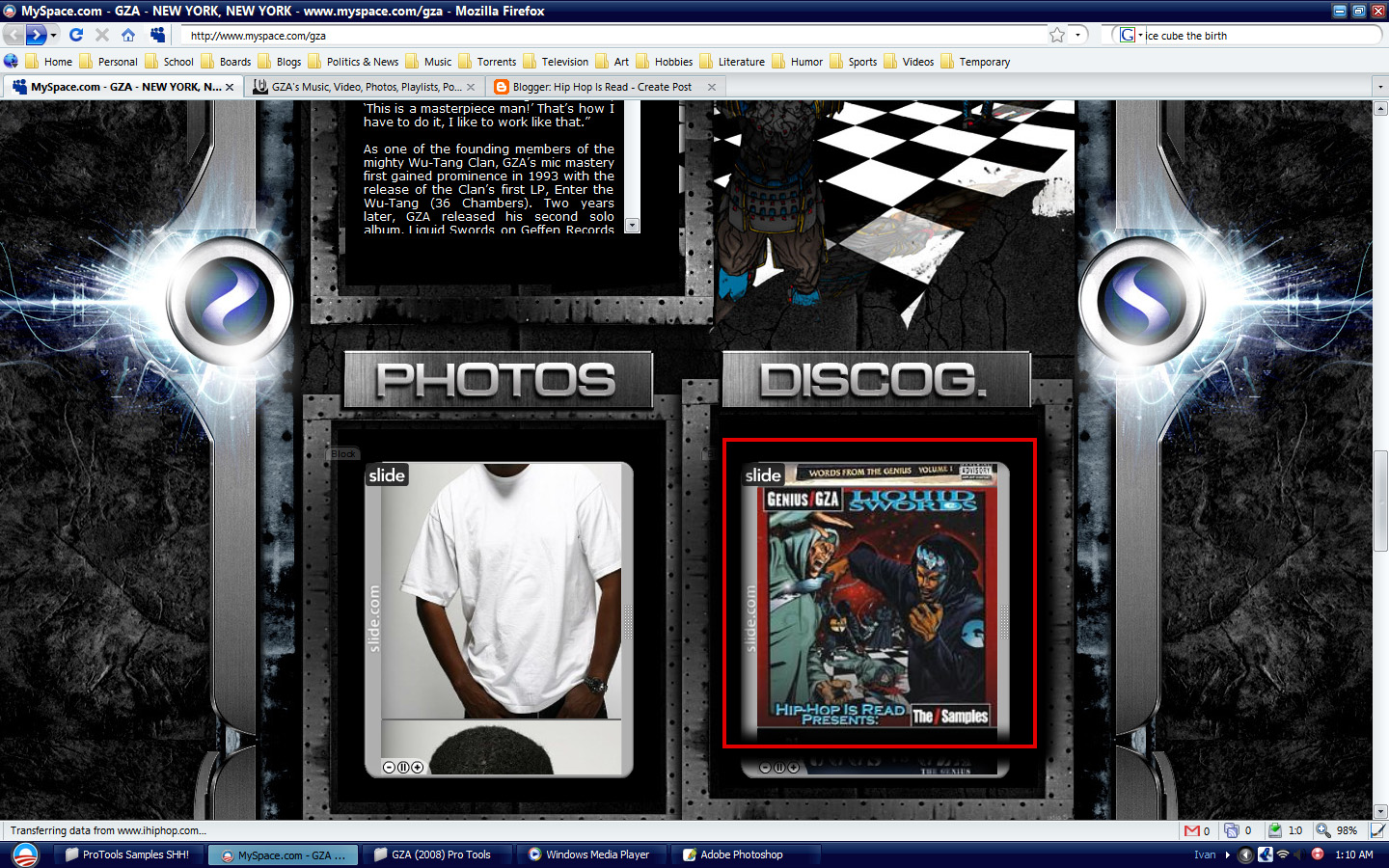The width and height of the screenshot is (1389, 868).
Task: Open the Torrents bookmark folder
Action: coord(487,62)
